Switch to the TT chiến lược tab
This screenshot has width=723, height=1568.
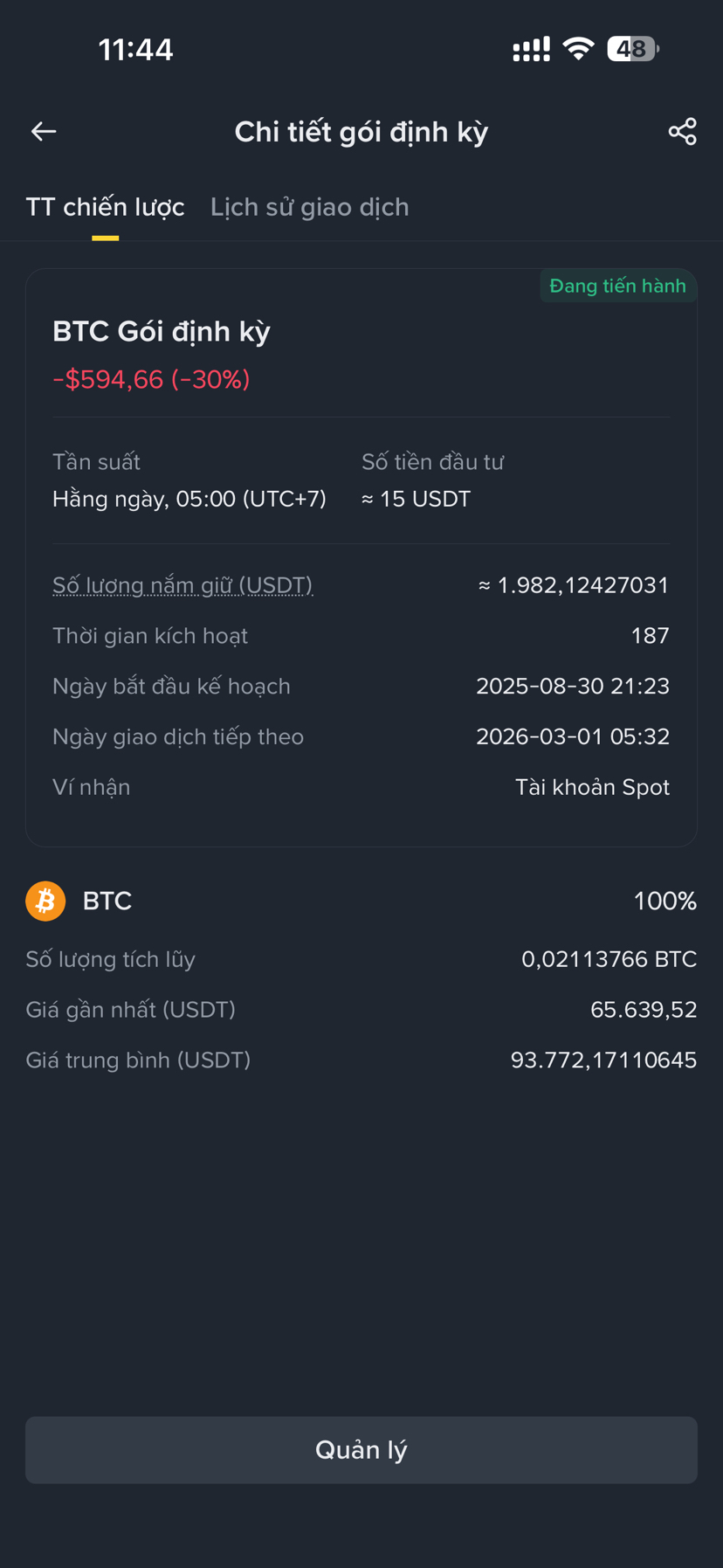pyautogui.click(x=105, y=207)
